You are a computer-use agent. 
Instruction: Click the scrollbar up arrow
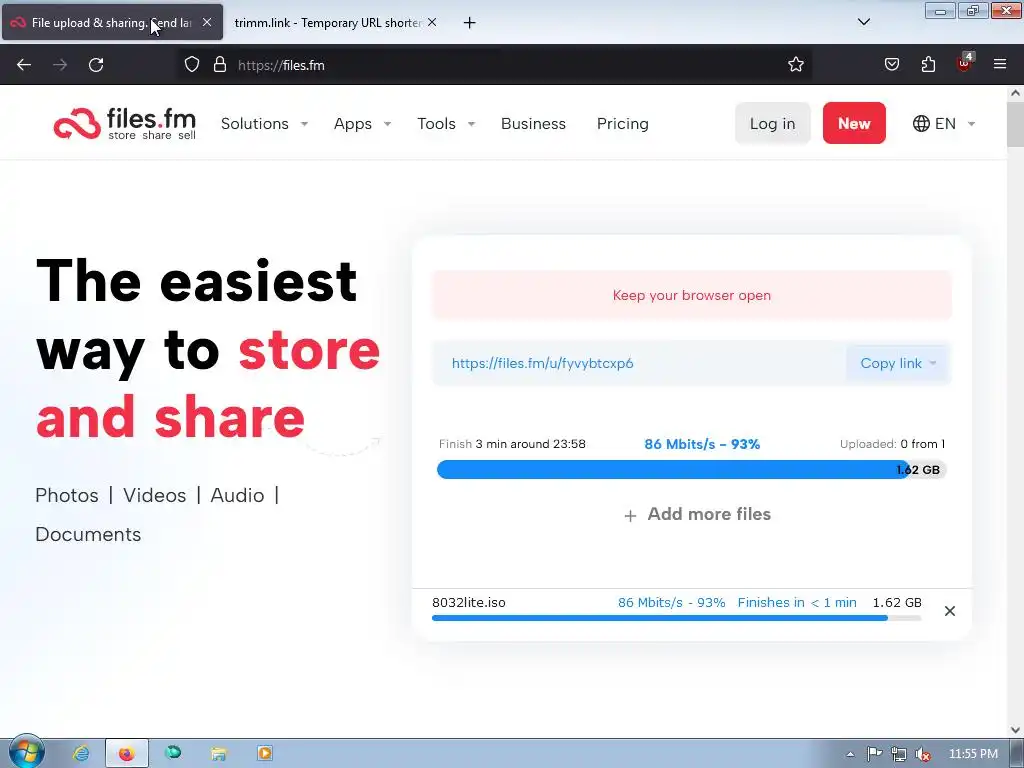point(1015,93)
